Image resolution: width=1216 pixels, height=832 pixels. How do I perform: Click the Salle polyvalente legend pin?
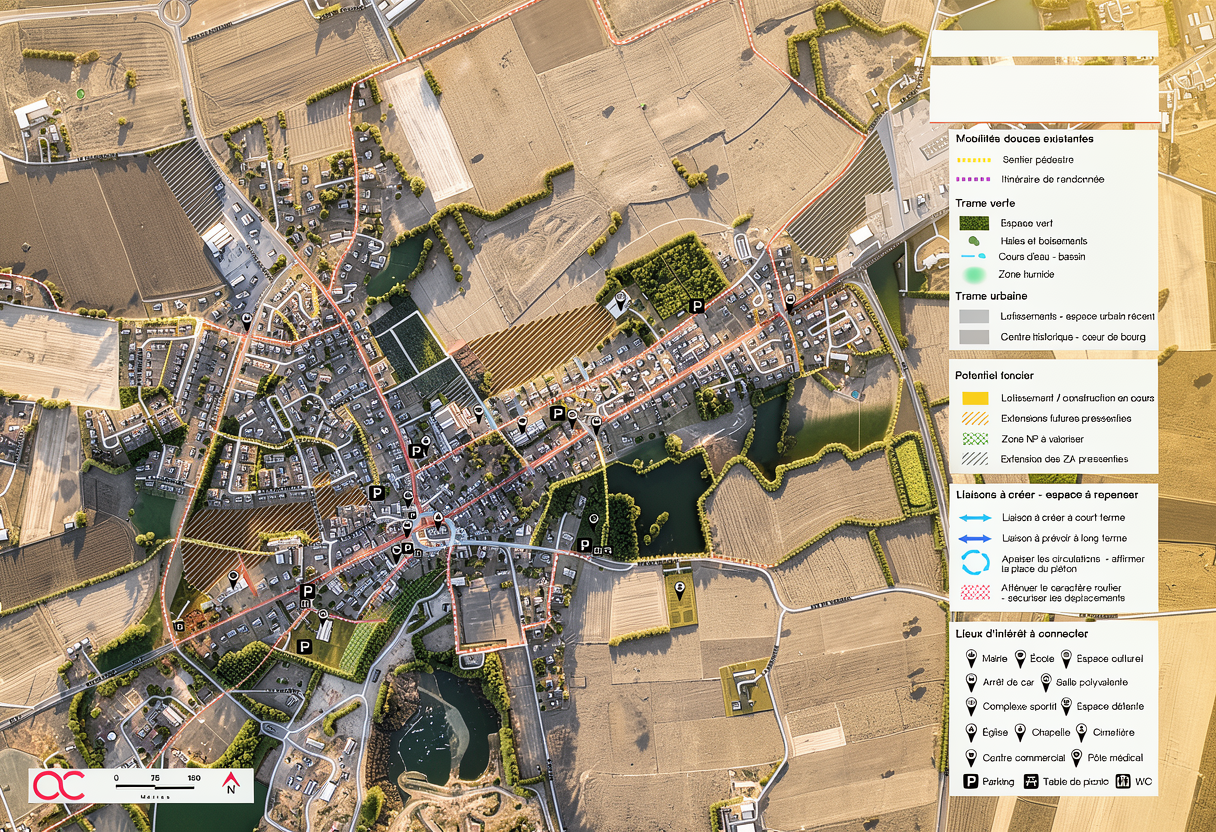coord(1046,682)
